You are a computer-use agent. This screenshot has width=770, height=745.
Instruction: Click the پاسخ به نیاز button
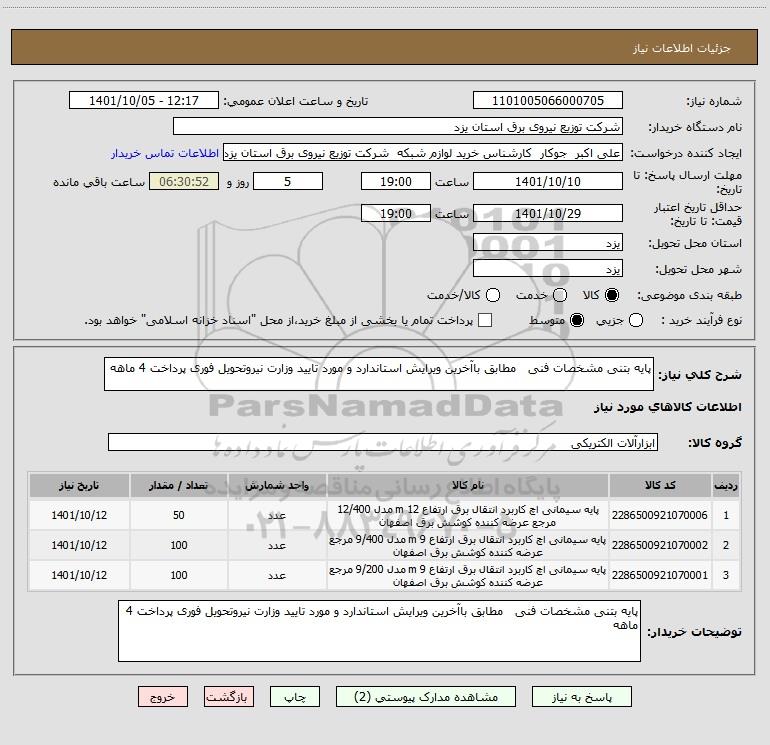coord(582,697)
